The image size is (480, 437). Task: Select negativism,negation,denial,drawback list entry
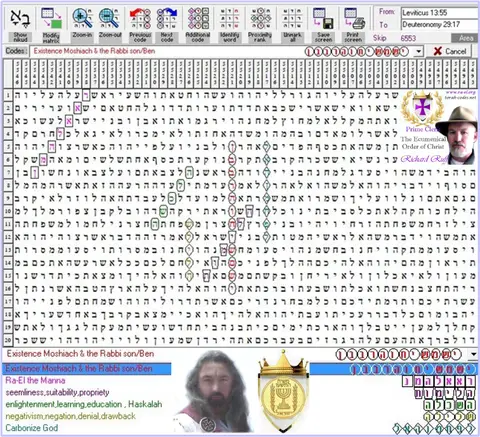tap(70, 416)
